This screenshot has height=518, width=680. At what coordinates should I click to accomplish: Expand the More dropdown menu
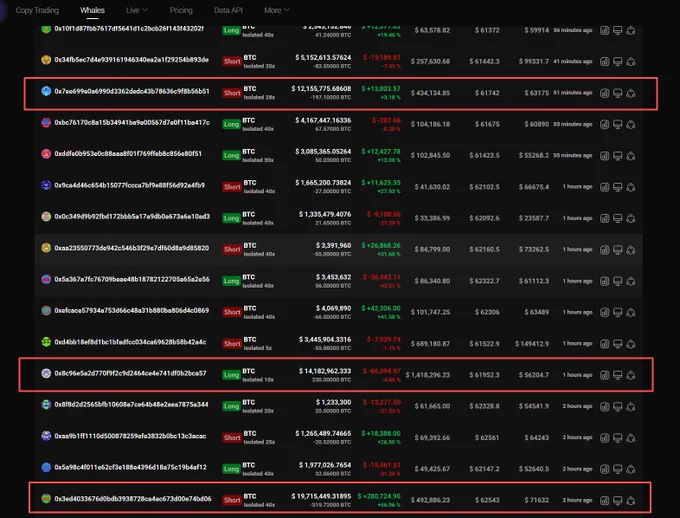[276, 10]
